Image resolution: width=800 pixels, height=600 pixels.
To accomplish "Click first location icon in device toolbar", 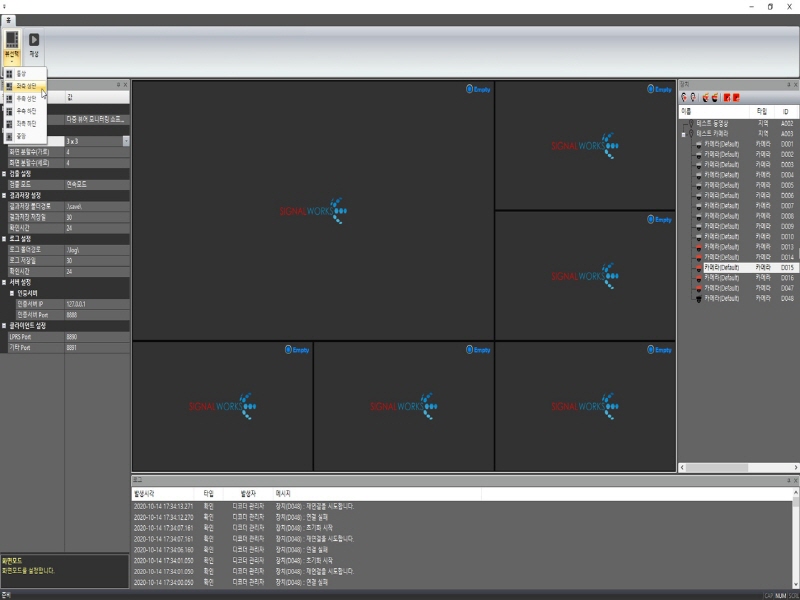I will point(684,97).
